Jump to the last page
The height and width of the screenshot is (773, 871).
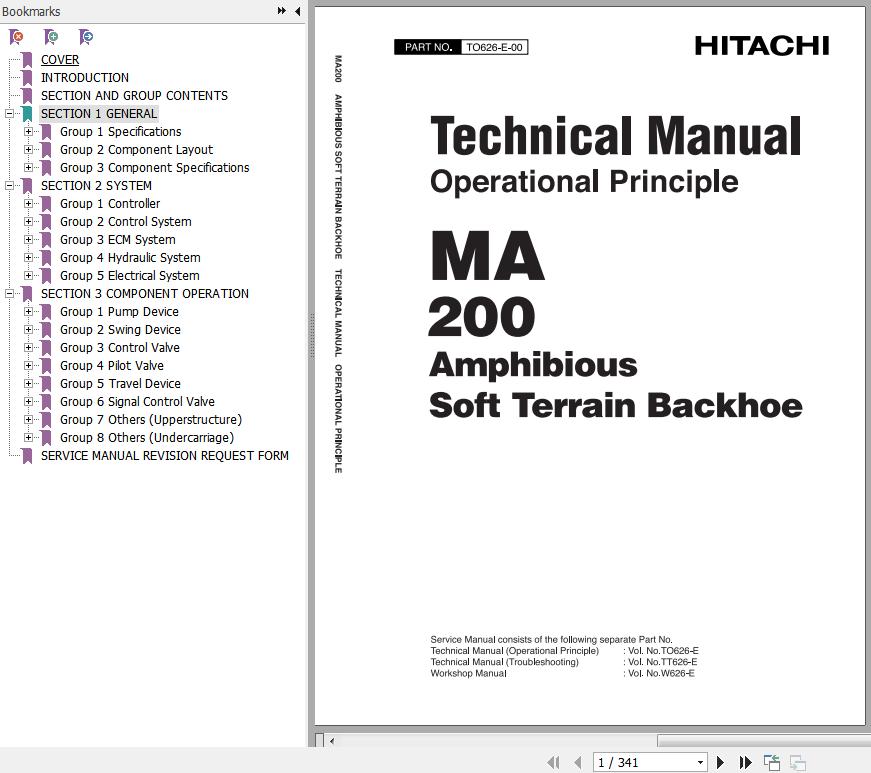[745, 762]
